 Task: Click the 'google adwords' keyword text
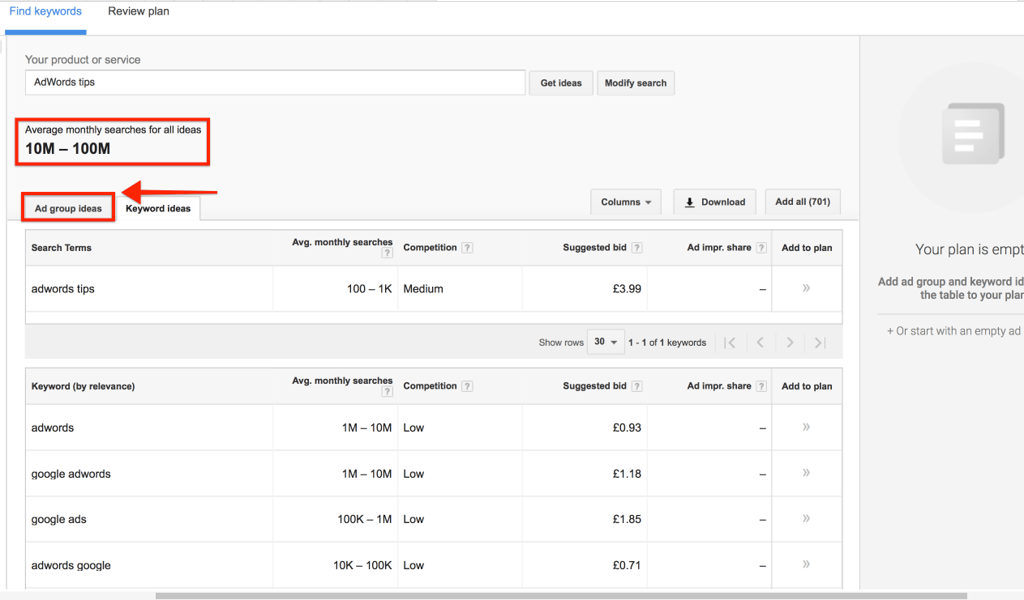pyautogui.click(x=71, y=474)
